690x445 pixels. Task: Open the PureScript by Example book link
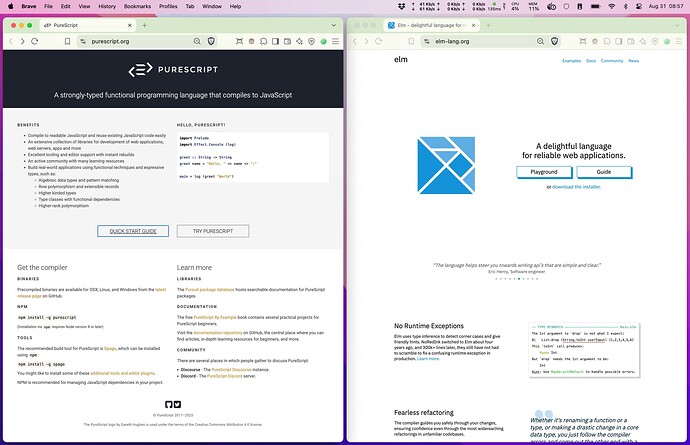coord(215,317)
